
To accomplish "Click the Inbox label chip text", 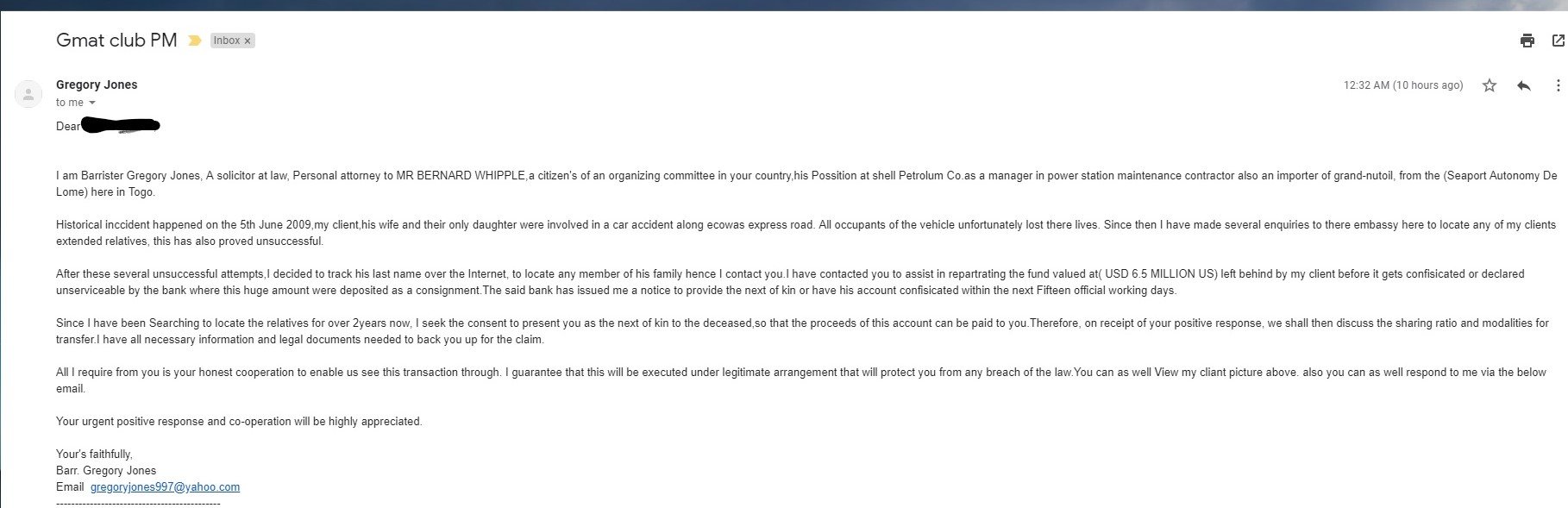I will (226, 41).
